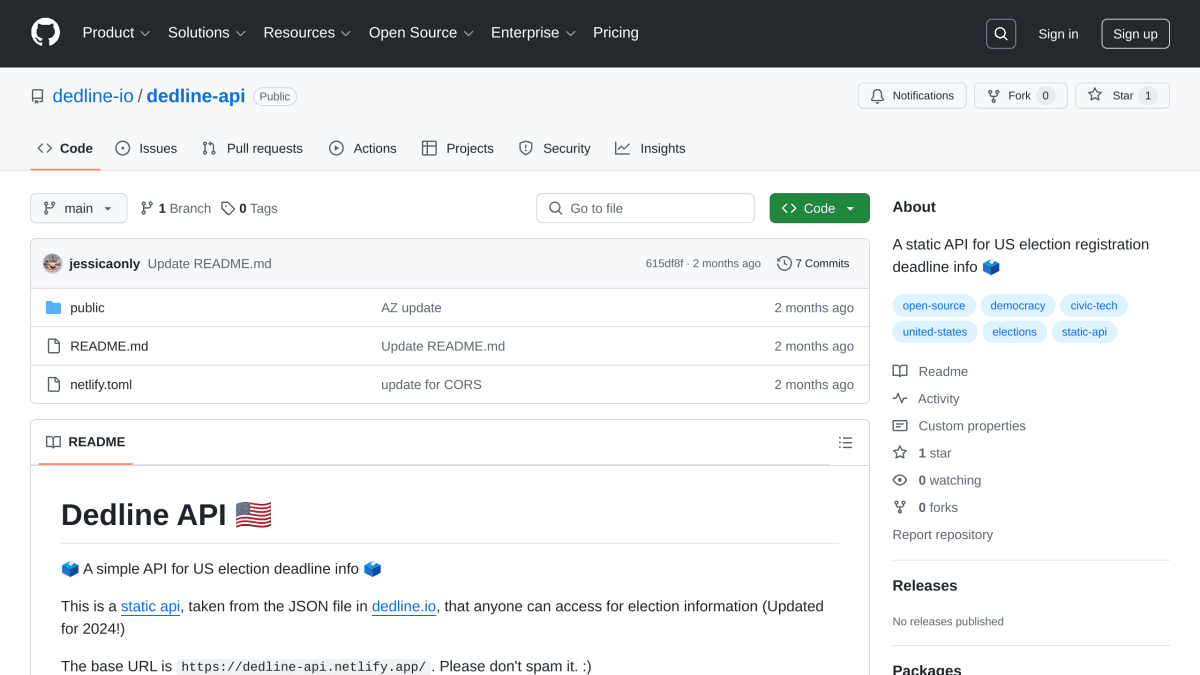Select the static-api topic tag
This screenshot has width=1200, height=675.
pyautogui.click(x=1084, y=332)
